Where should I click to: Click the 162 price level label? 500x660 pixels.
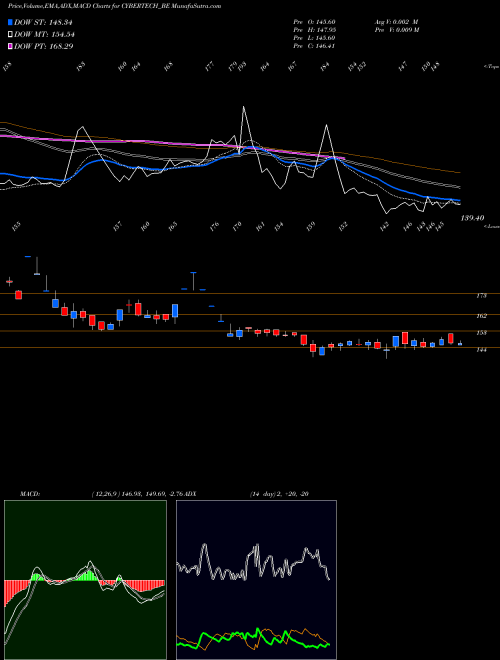481,316
